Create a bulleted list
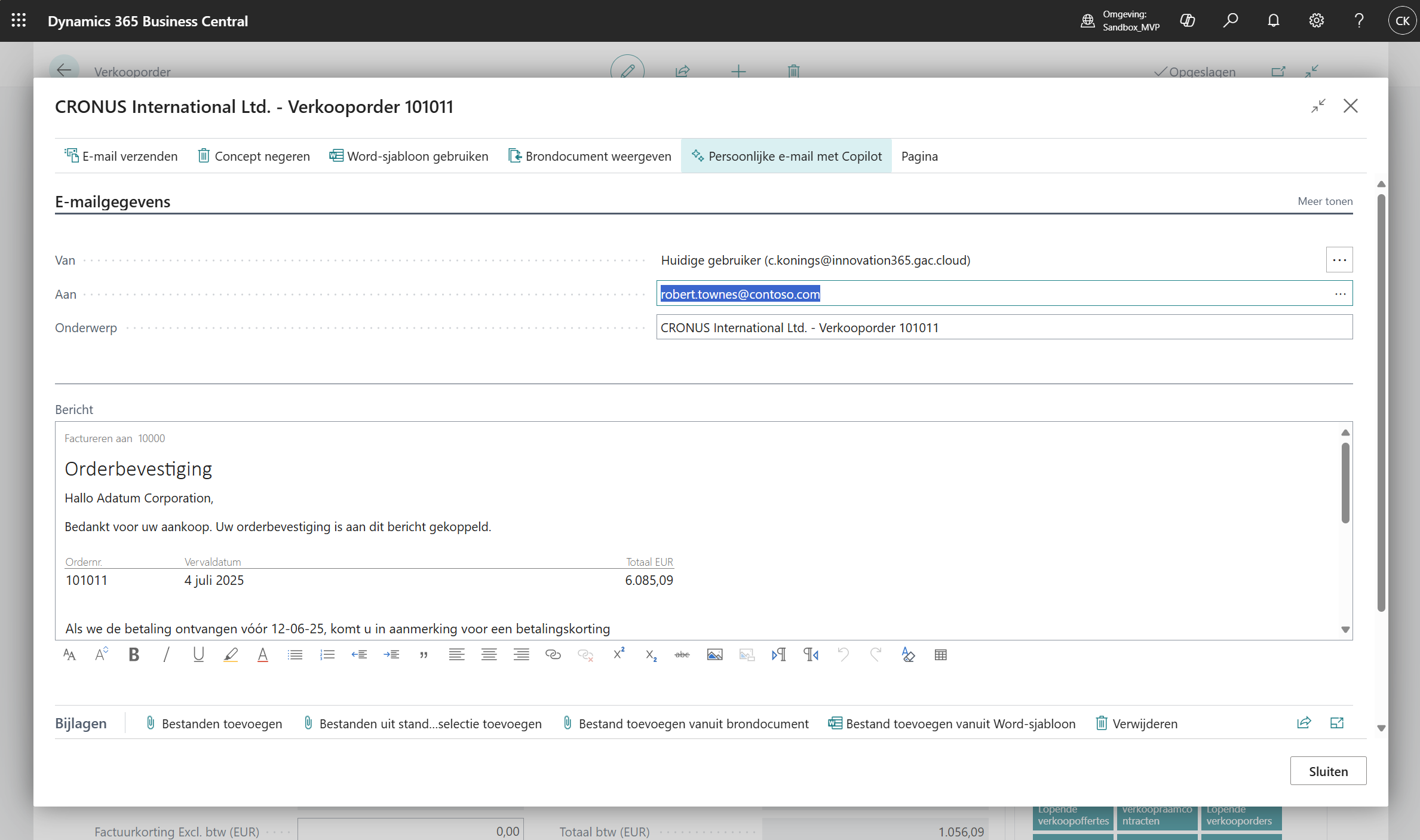This screenshot has width=1420, height=840. (x=295, y=655)
